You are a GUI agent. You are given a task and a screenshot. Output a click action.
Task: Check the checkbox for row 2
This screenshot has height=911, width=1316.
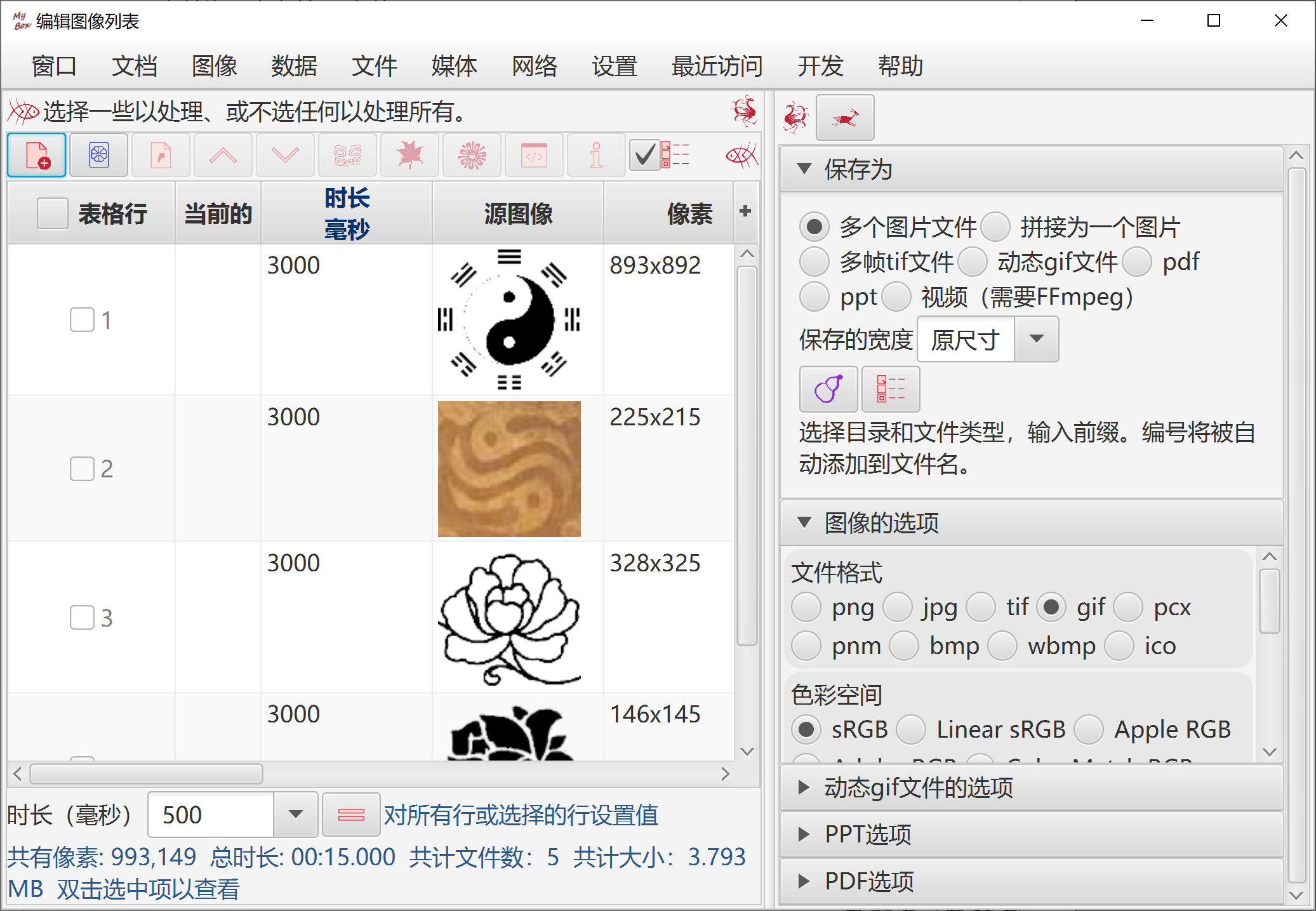82,469
